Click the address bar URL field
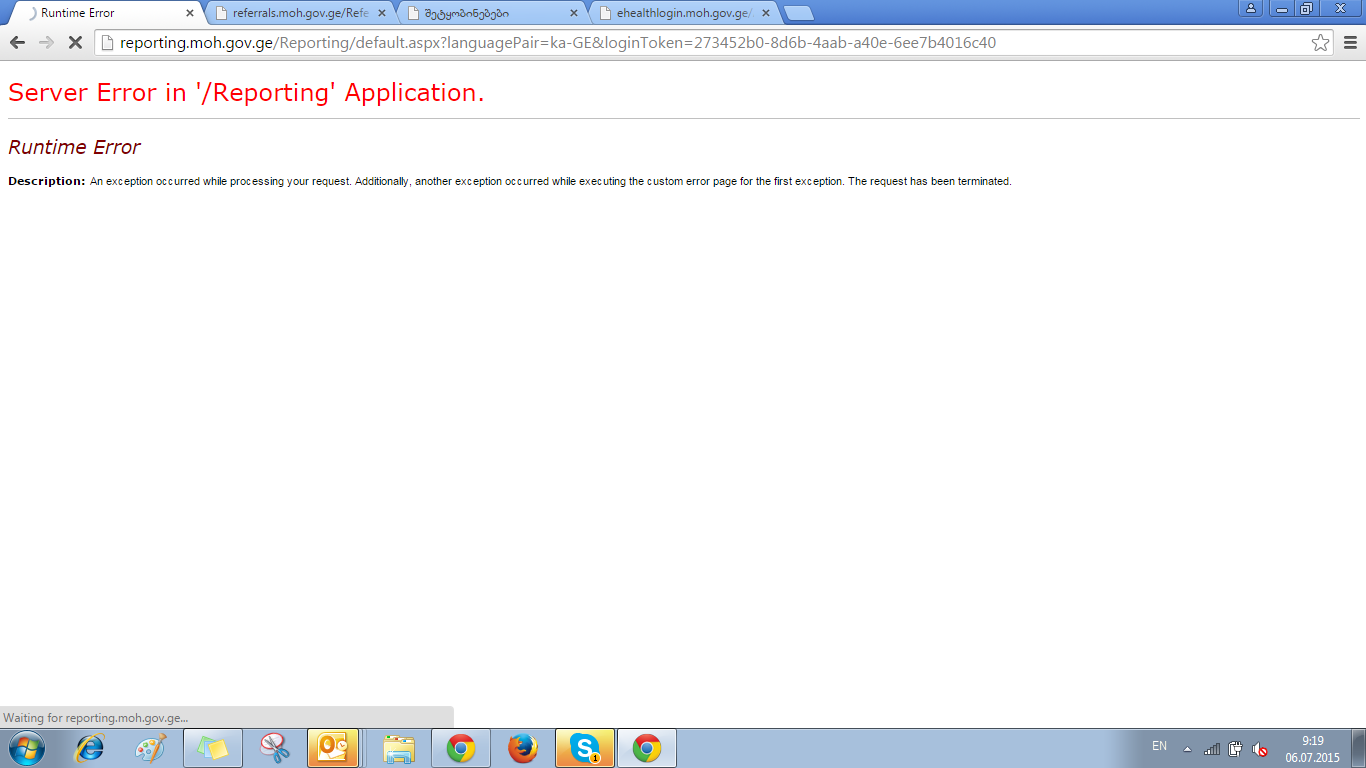Screen dimensions: 1366x768 (x=700, y=43)
